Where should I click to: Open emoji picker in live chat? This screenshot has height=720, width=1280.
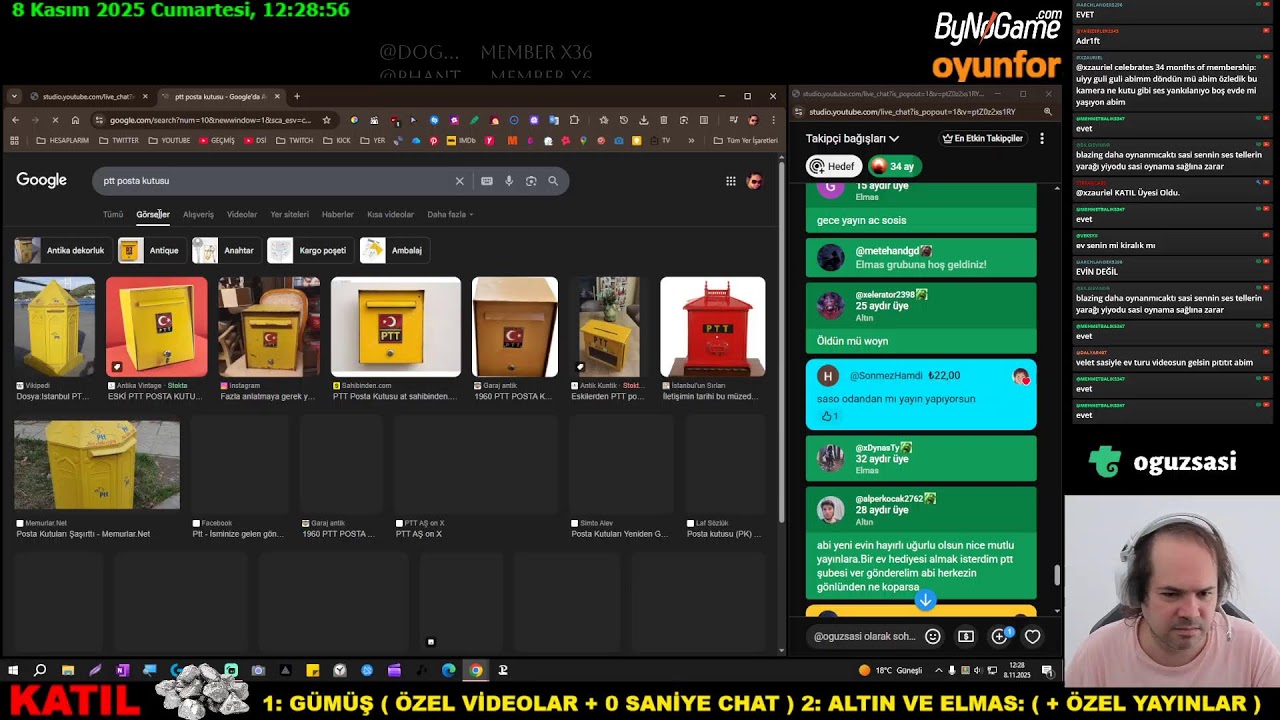pos(933,636)
